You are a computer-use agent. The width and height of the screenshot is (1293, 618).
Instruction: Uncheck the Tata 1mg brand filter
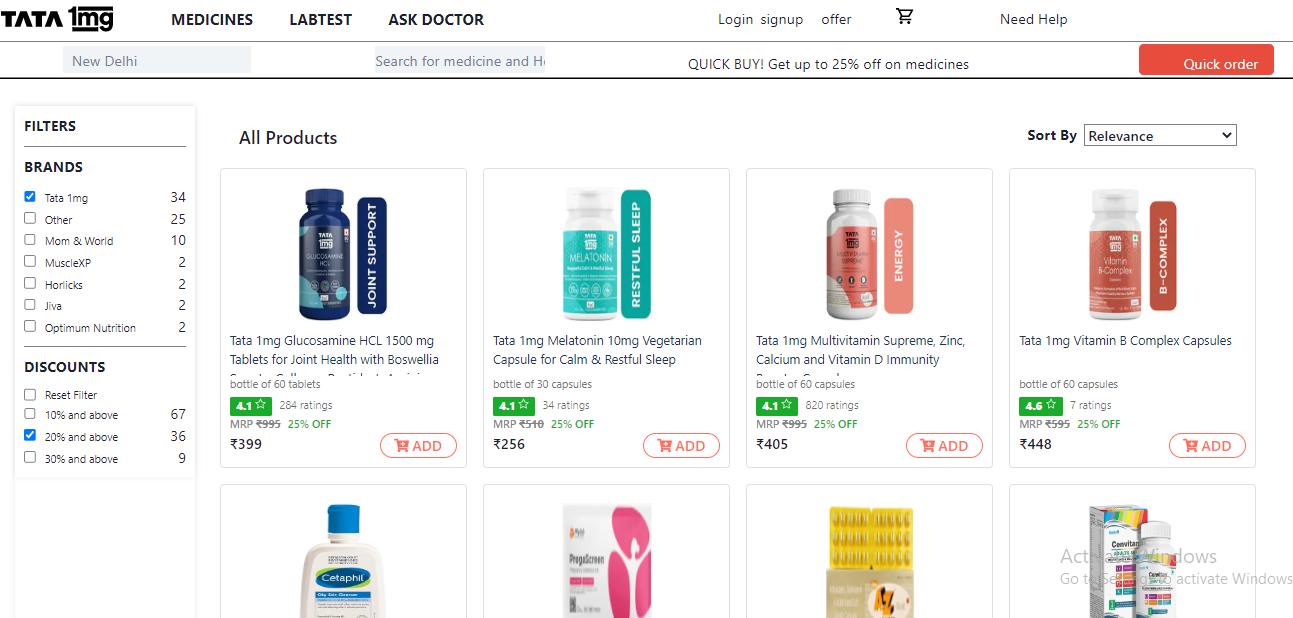pos(29,196)
